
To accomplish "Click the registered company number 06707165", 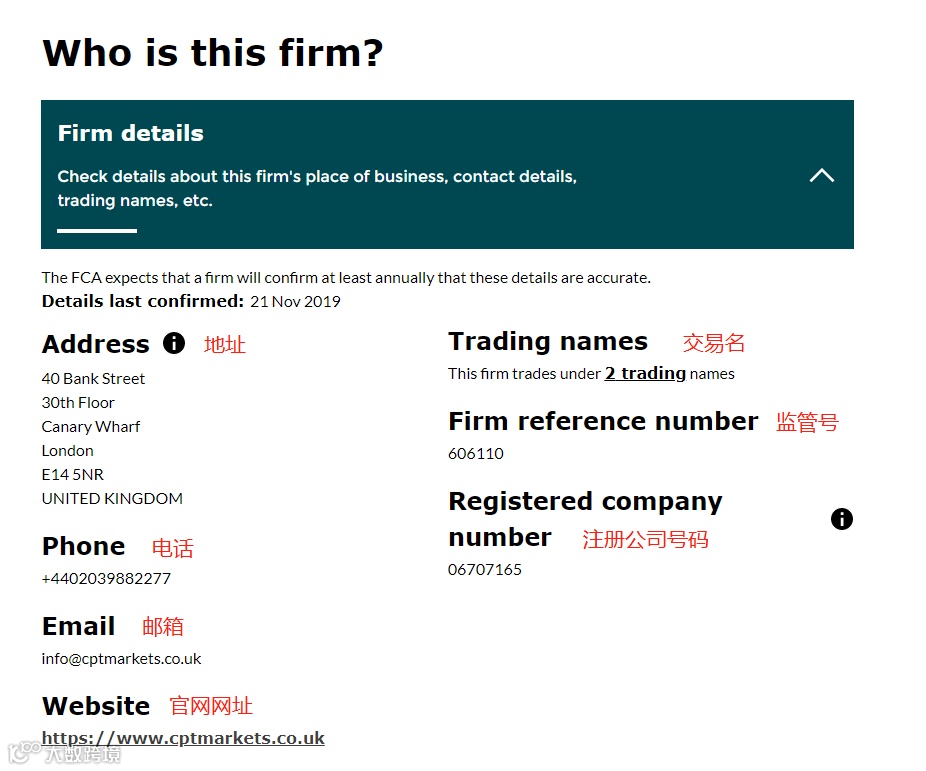I will click(x=485, y=570).
